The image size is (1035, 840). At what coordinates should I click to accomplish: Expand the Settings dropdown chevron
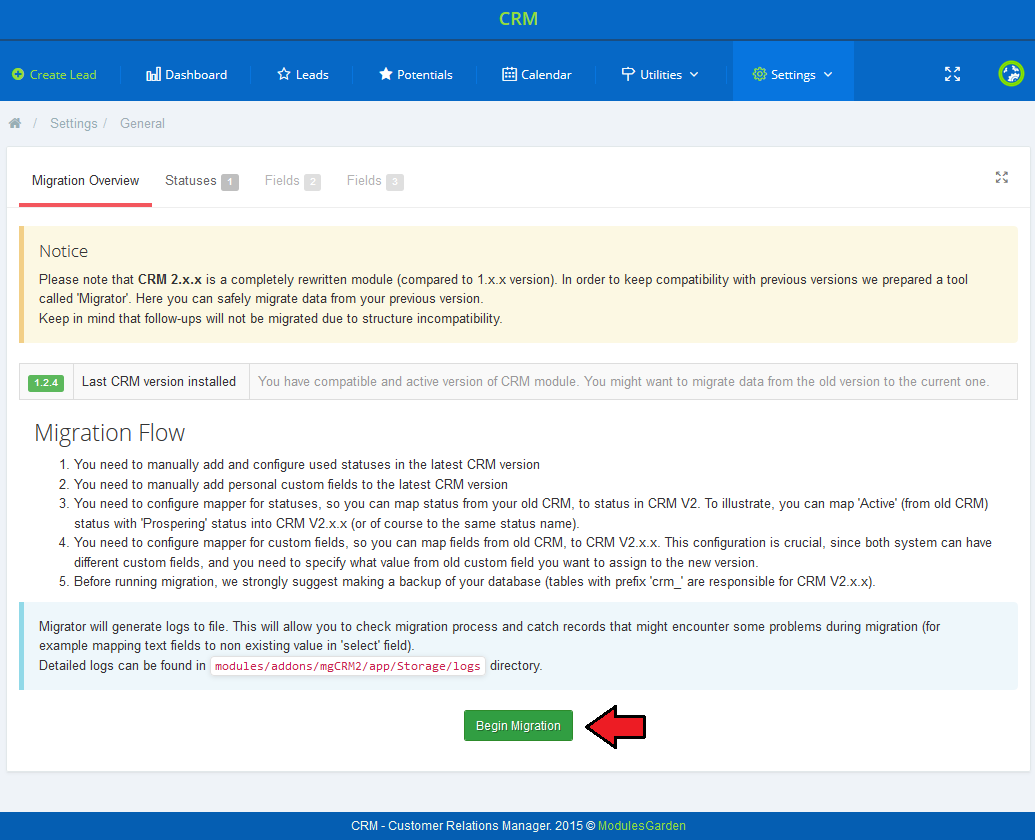[828, 75]
